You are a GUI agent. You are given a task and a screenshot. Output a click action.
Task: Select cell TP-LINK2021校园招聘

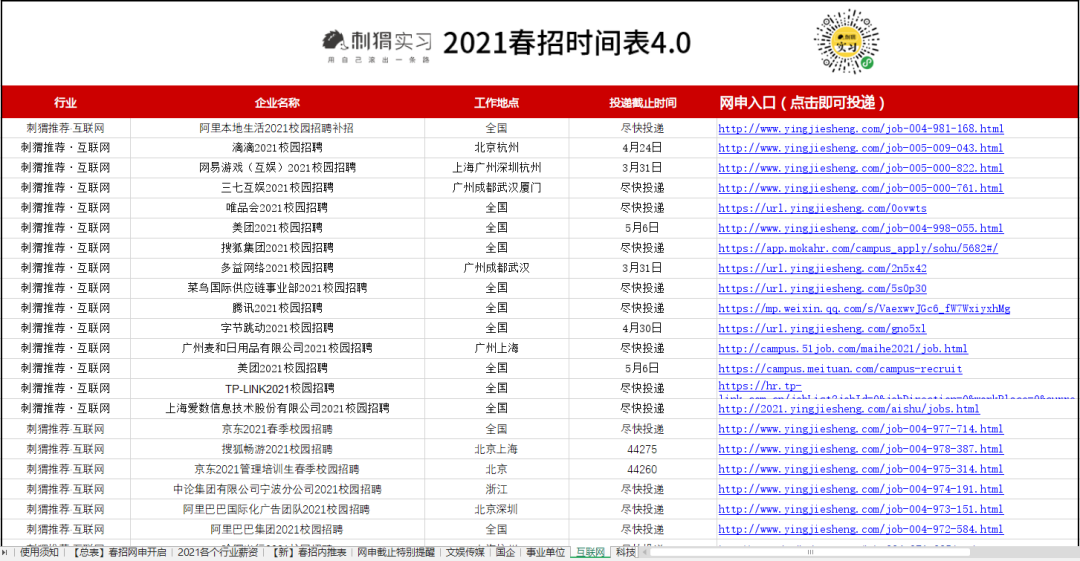(x=277, y=388)
